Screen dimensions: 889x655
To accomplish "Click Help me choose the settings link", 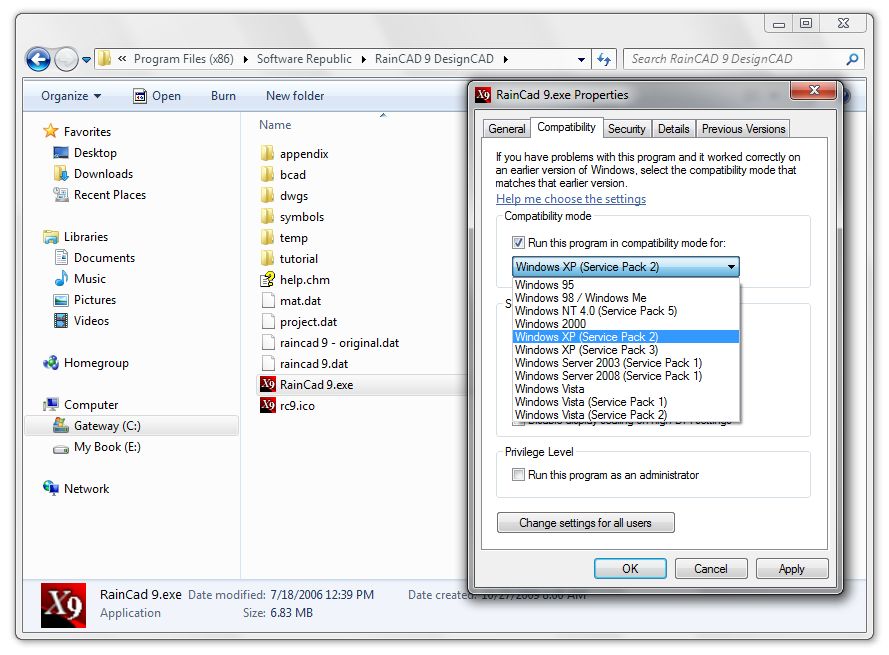I will tap(571, 198).
